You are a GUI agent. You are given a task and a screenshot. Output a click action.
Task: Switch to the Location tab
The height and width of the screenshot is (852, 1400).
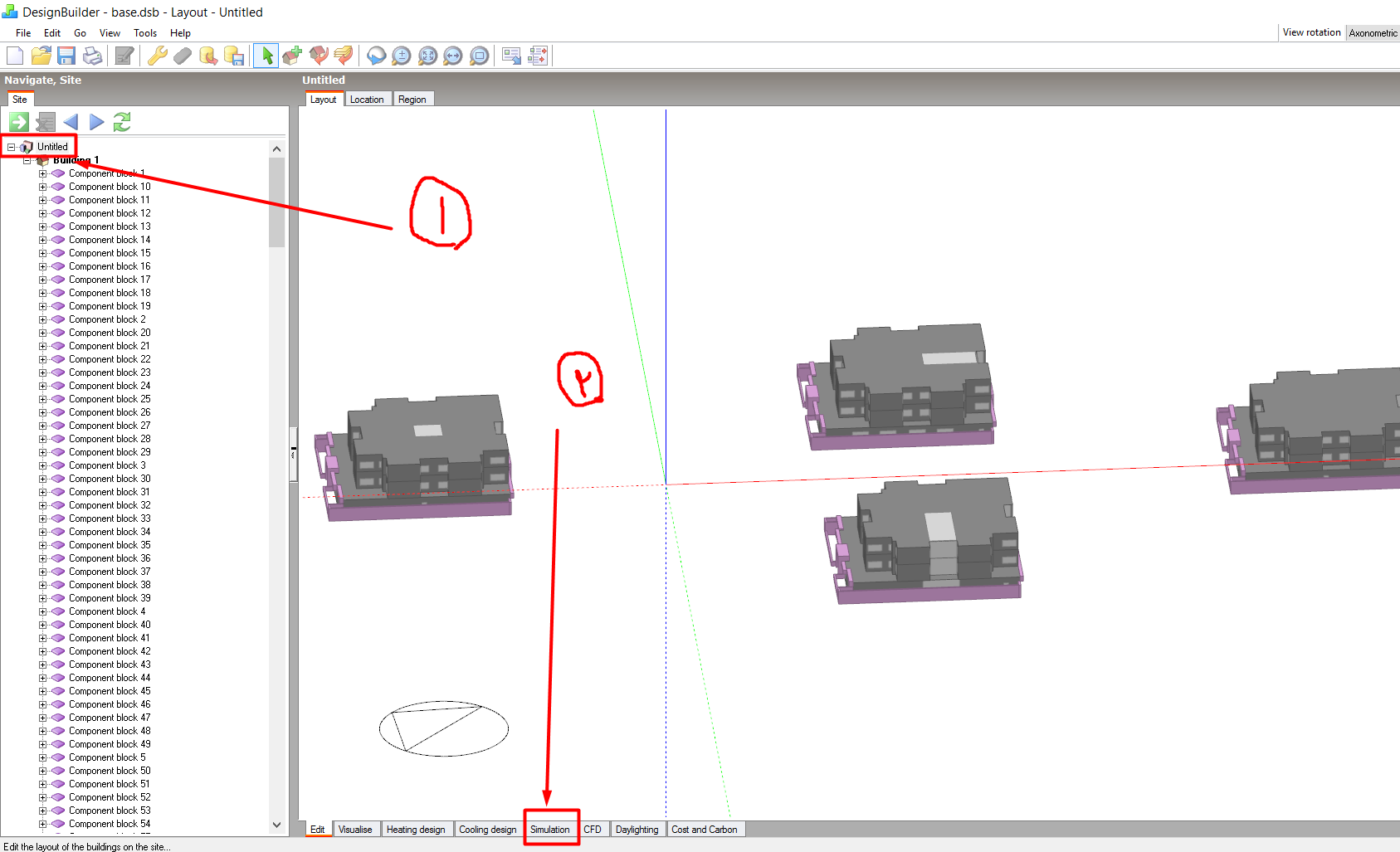(367, 100)
